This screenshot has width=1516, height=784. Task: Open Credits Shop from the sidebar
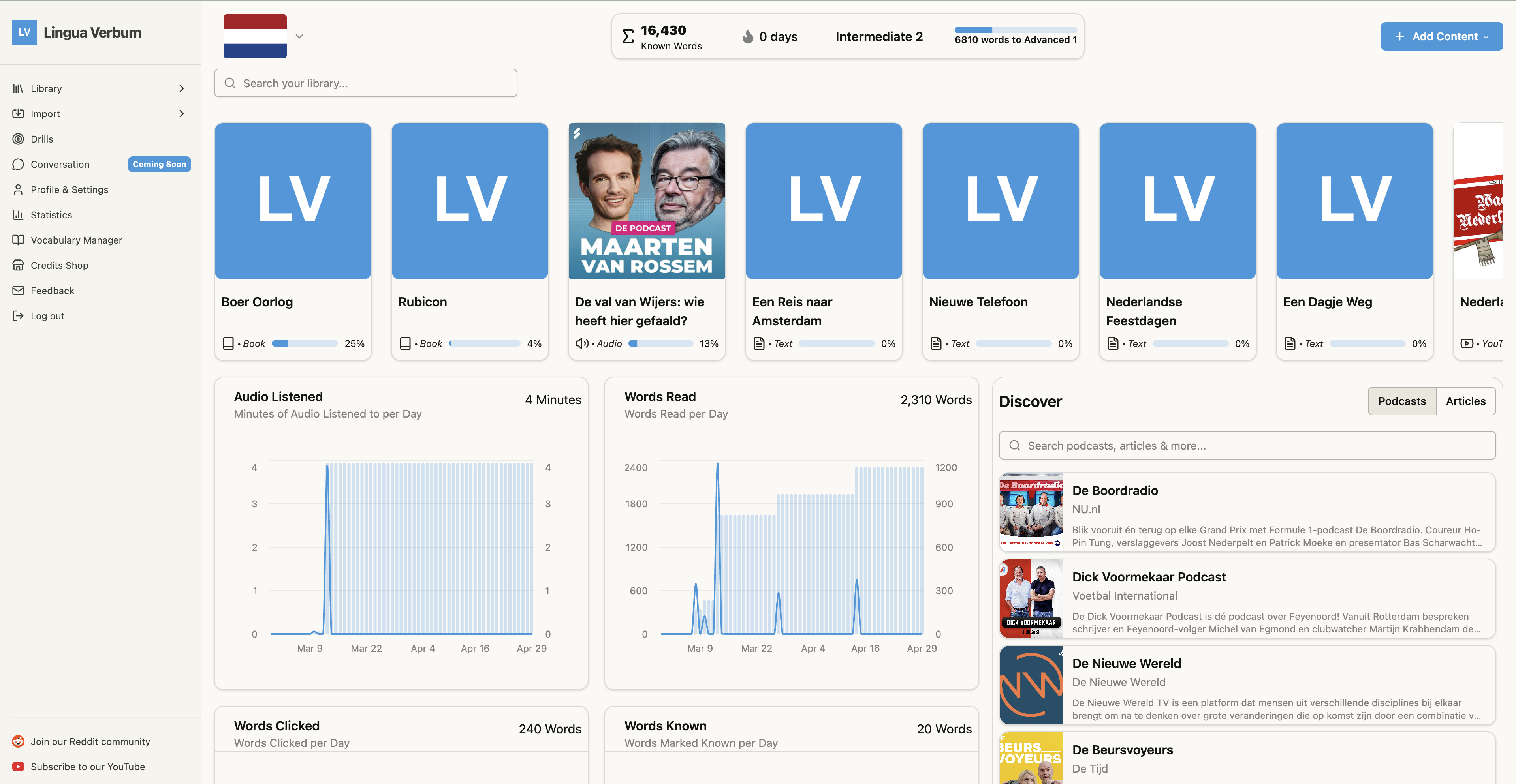[x=59, y=265]
